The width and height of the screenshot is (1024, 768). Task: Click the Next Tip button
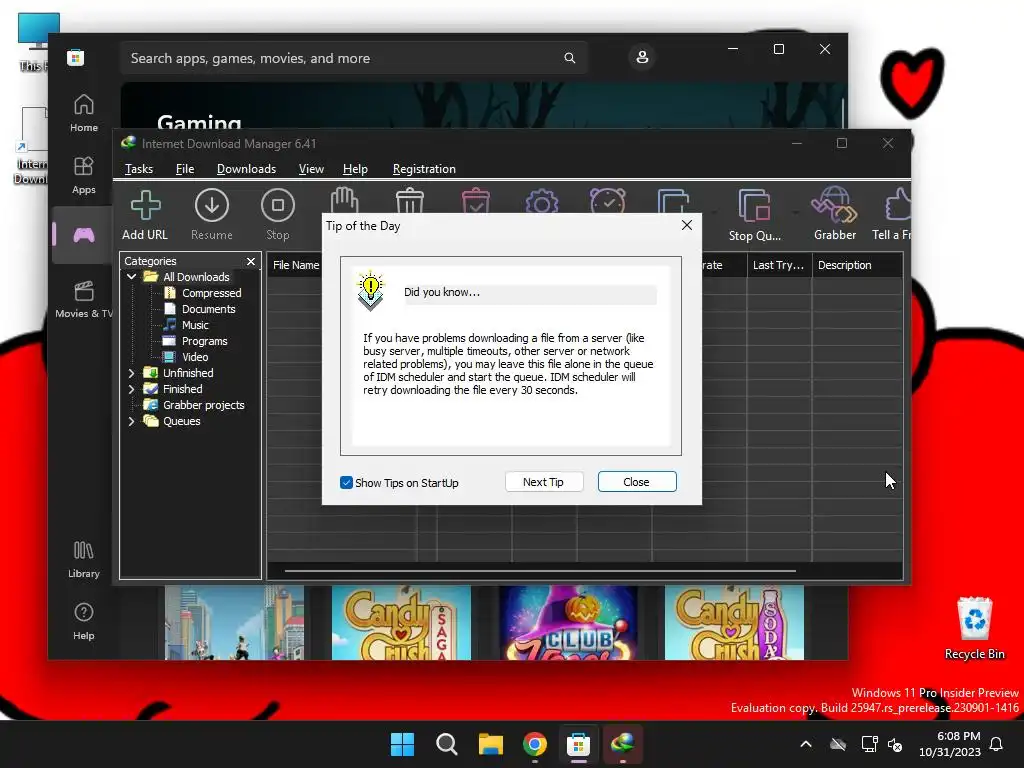543,482
